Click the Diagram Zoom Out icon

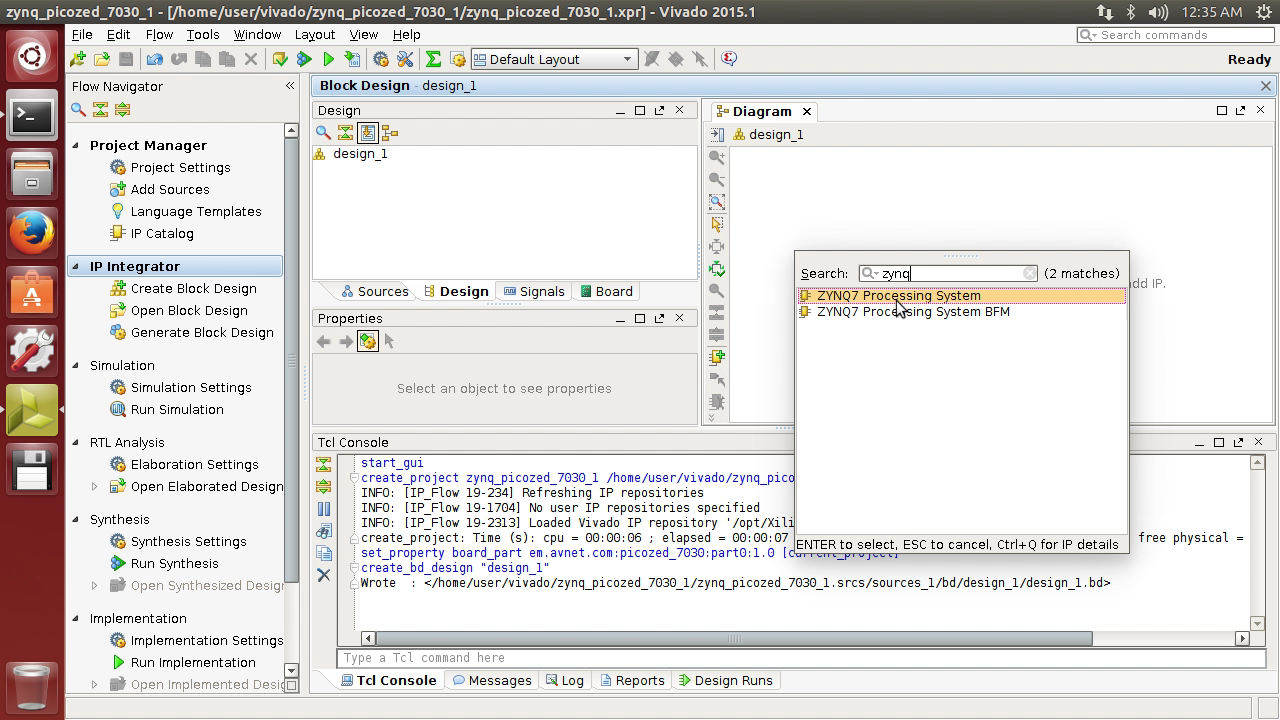pyautogui.click(x=717, y=179)
